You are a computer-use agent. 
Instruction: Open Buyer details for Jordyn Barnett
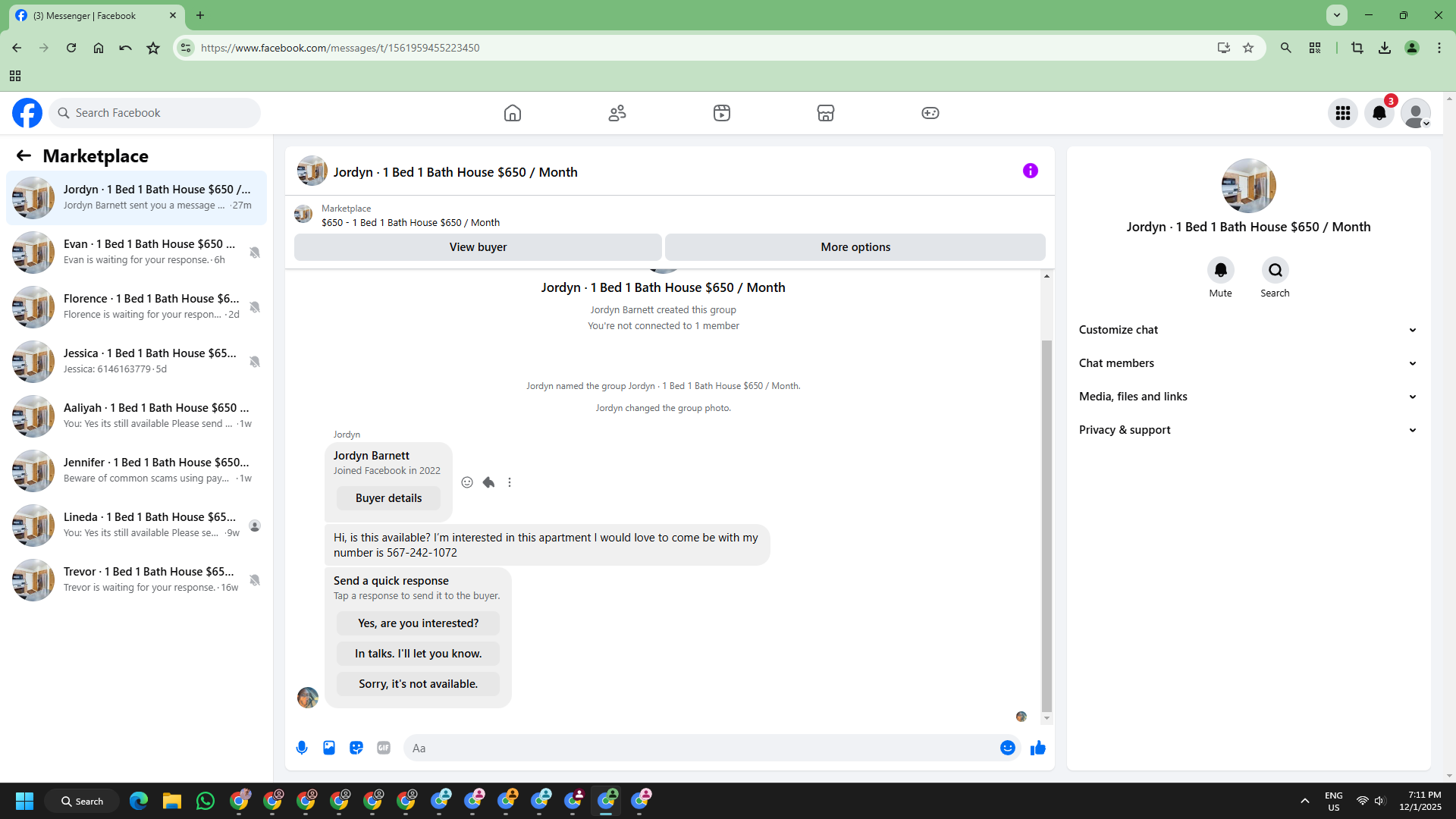pyautogui.click(x=388, y=498)
